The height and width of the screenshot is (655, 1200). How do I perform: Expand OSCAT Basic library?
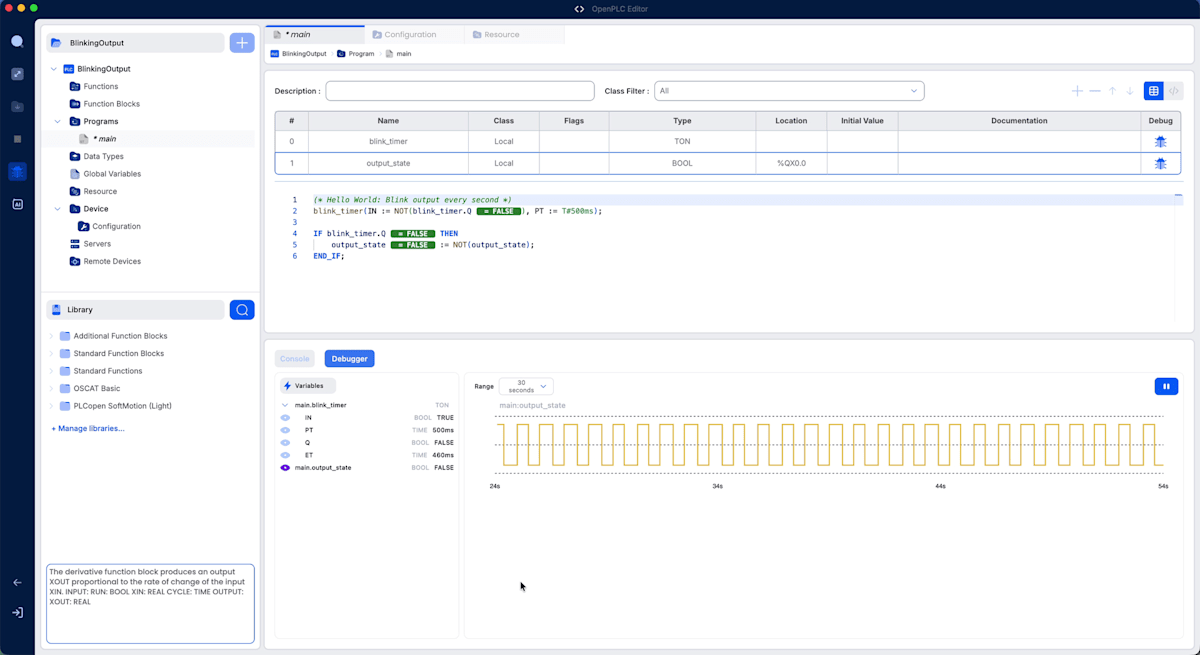point(51,389)
